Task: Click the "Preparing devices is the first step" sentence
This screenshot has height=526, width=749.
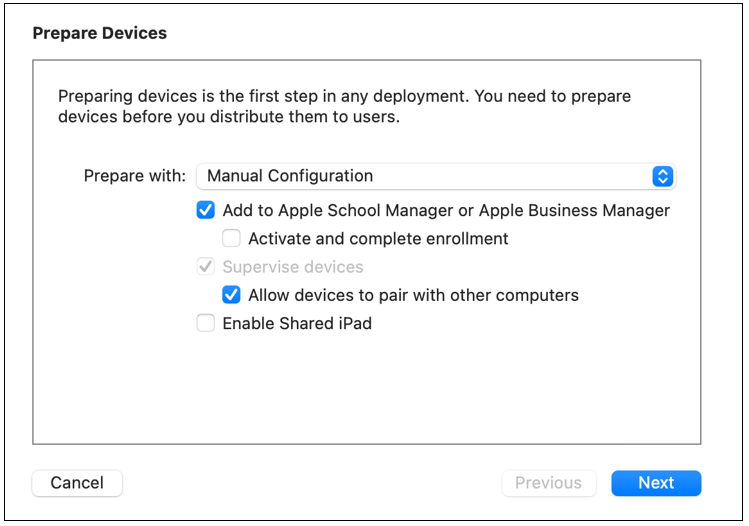Action: [x=344, y=97]
